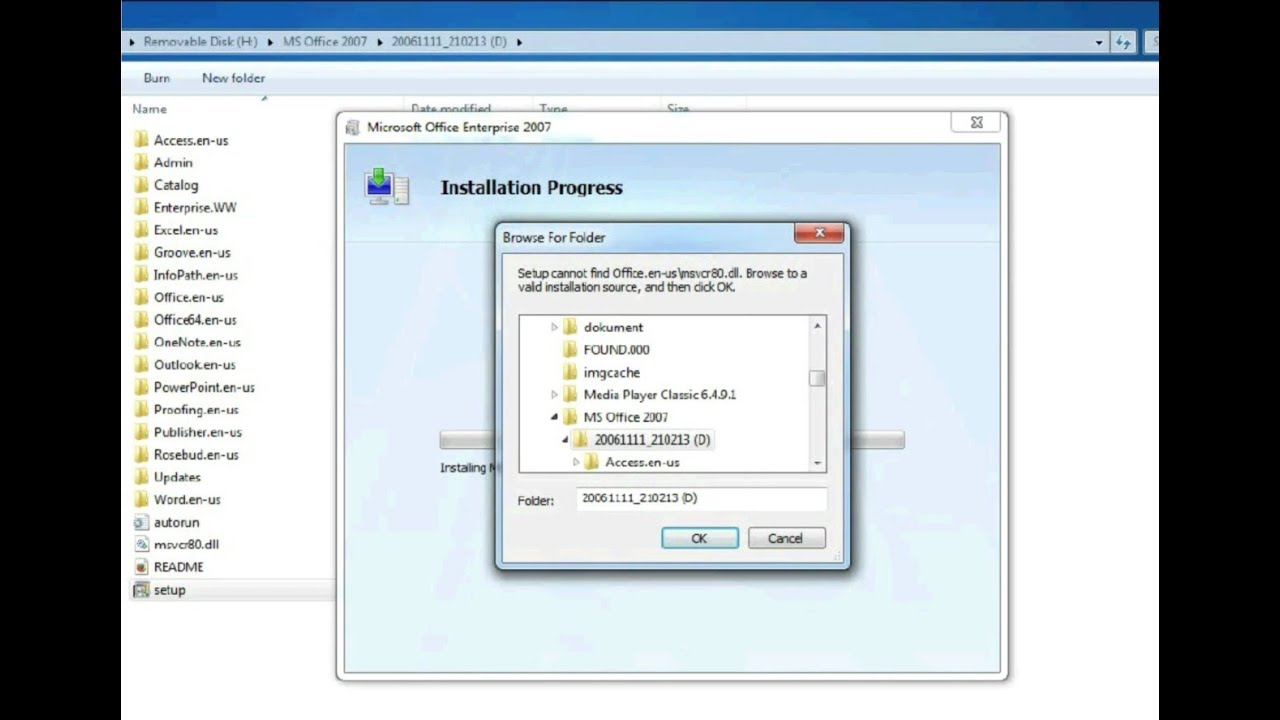
Task: Click the tree scrollbar thumb in Browse dialog
Action: point(817,378)
